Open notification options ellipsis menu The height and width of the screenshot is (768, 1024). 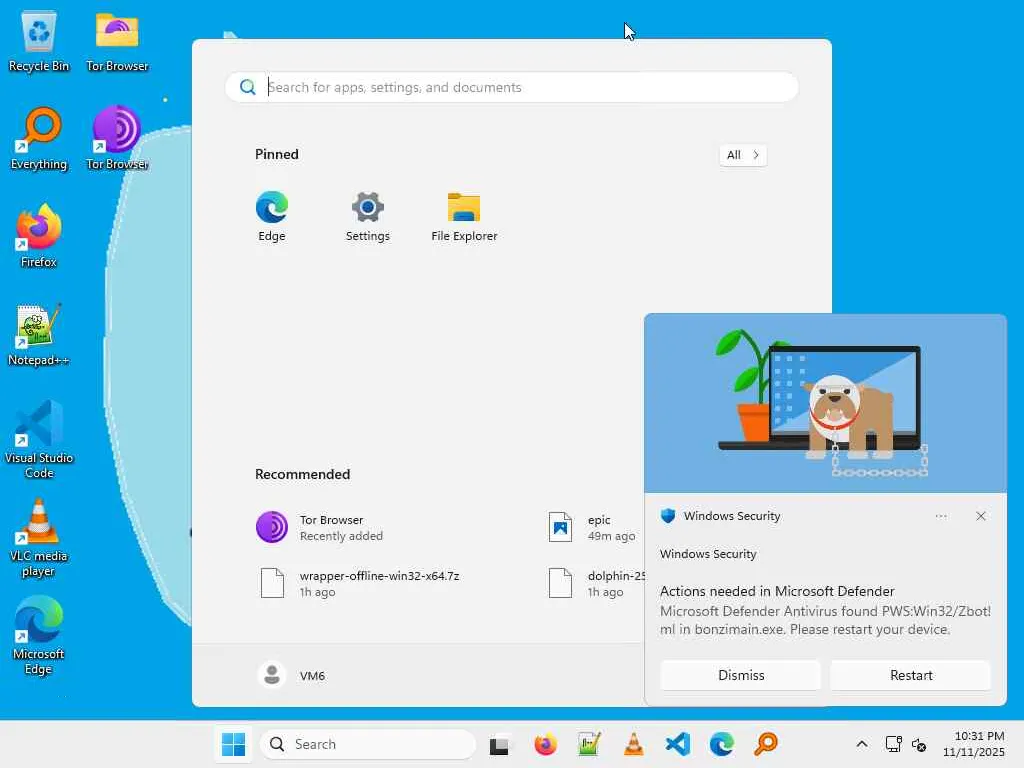pos(941,516)
